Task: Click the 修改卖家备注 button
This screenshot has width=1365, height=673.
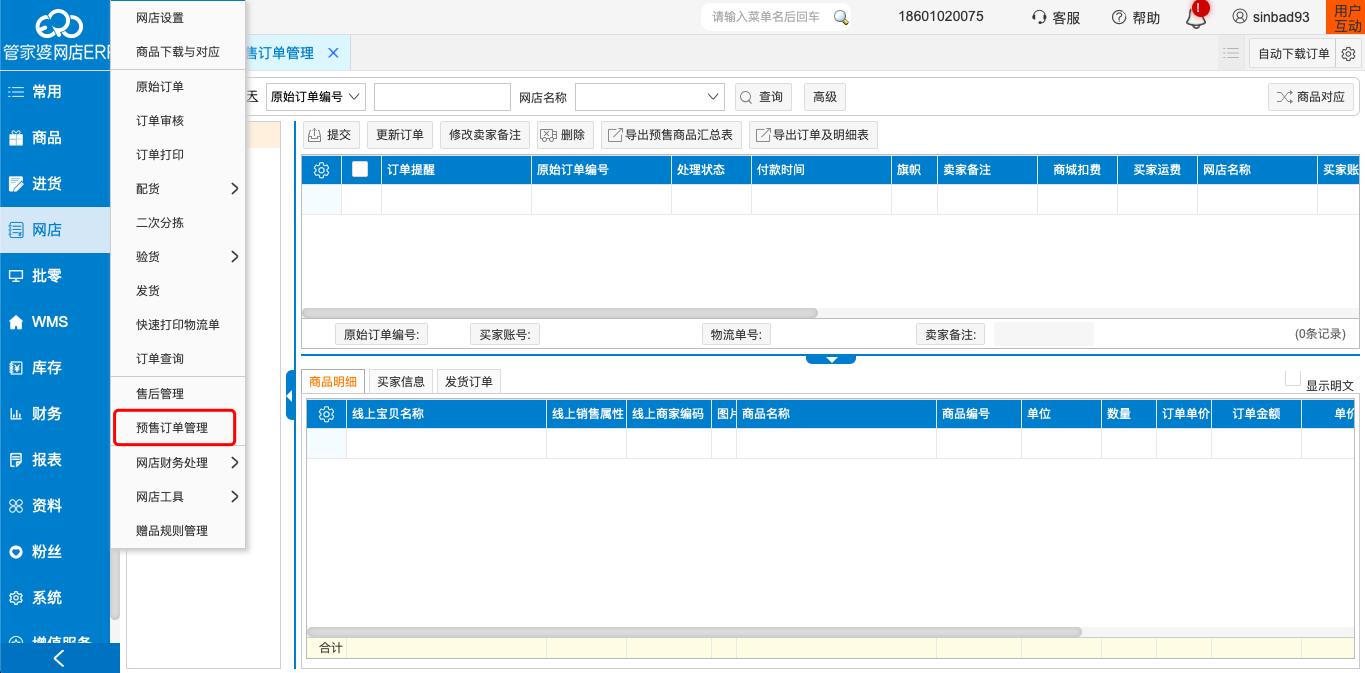Action: pos(485,135)
